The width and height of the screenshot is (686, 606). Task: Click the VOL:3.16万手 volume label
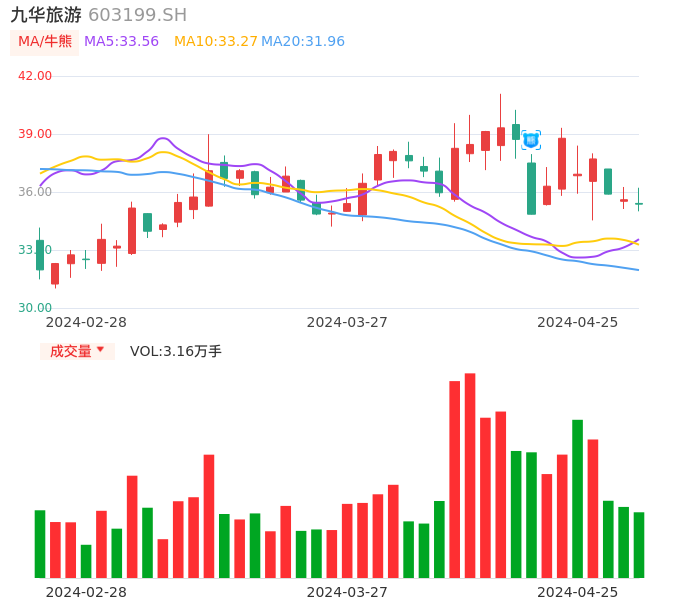tap(176, 351)
